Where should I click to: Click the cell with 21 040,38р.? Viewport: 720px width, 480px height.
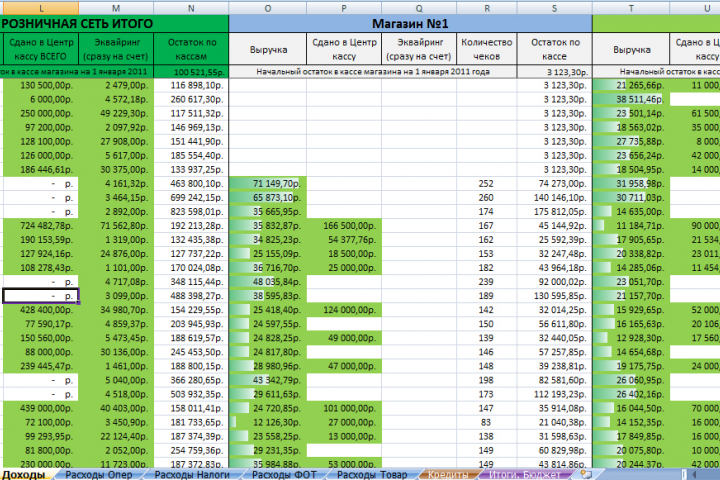pos(555,423)
